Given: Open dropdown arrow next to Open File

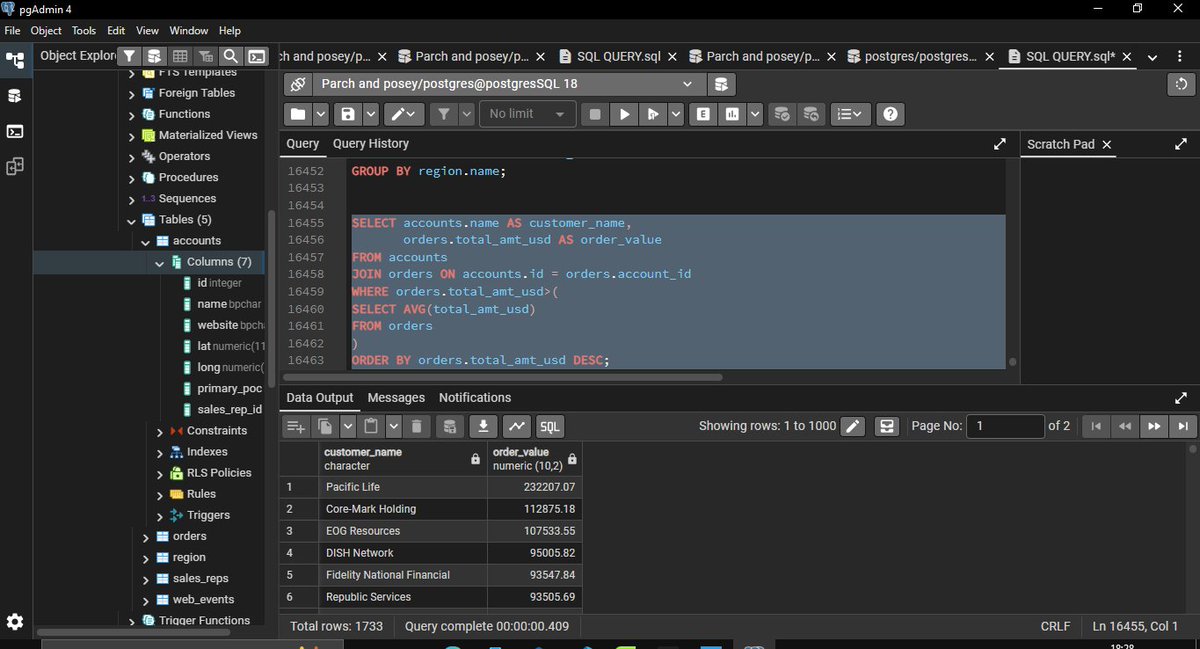Looking at the screenshot, I should [x=321, y=114].
